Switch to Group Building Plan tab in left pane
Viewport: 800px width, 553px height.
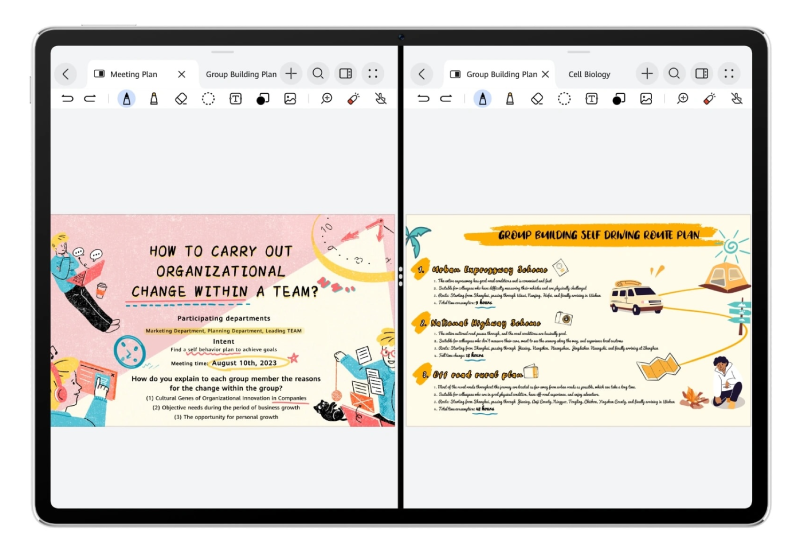pyautogui.click(x=240, y=74)
